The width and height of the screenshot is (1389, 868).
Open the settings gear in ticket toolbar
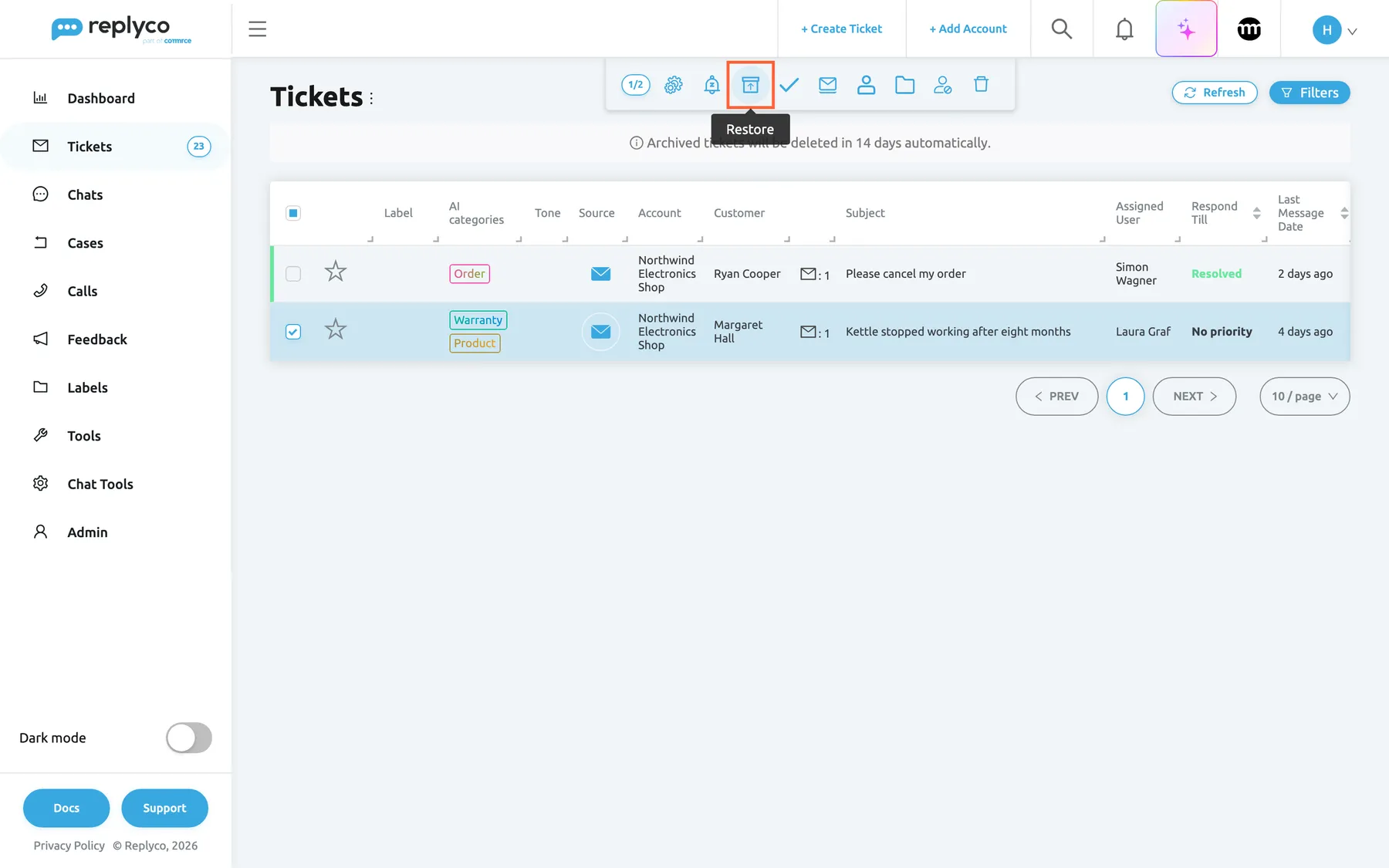674,85
